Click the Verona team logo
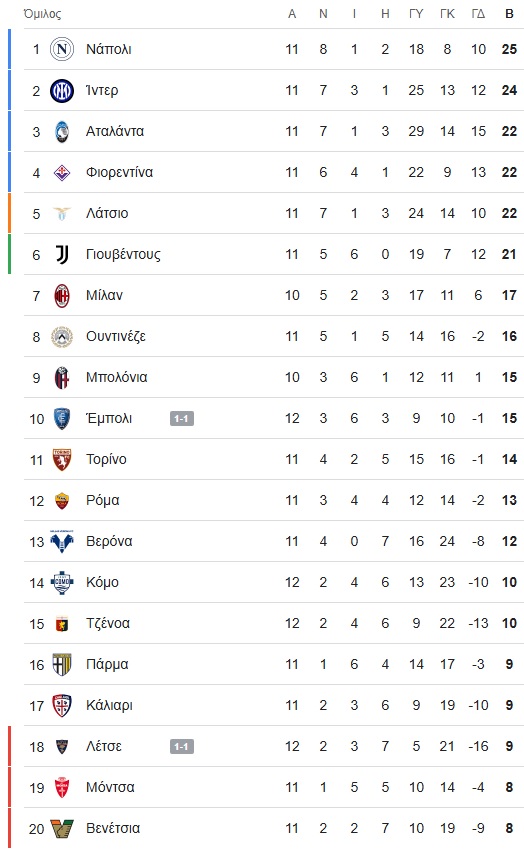The image size is (524, 854). coord(62,541)
